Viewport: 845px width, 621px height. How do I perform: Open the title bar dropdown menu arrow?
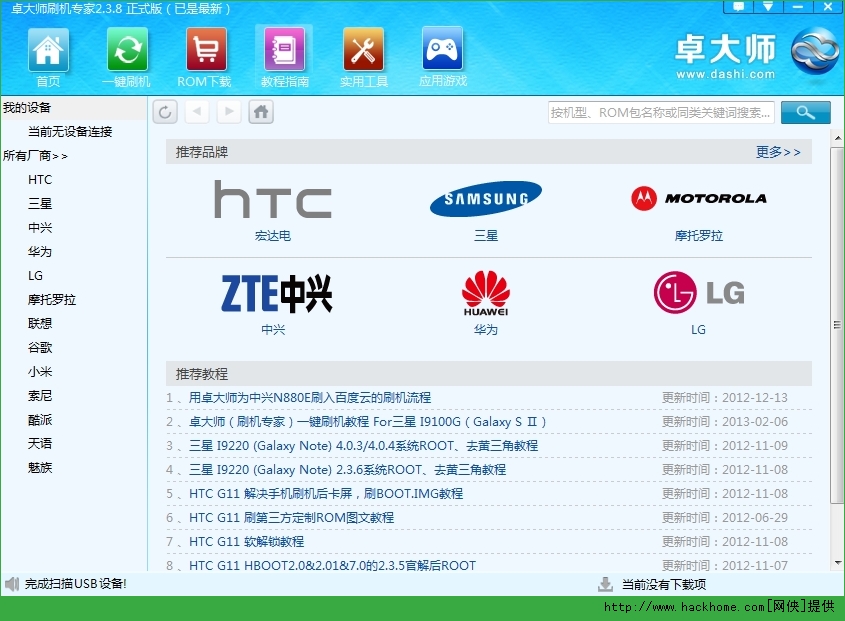[768, 6]
